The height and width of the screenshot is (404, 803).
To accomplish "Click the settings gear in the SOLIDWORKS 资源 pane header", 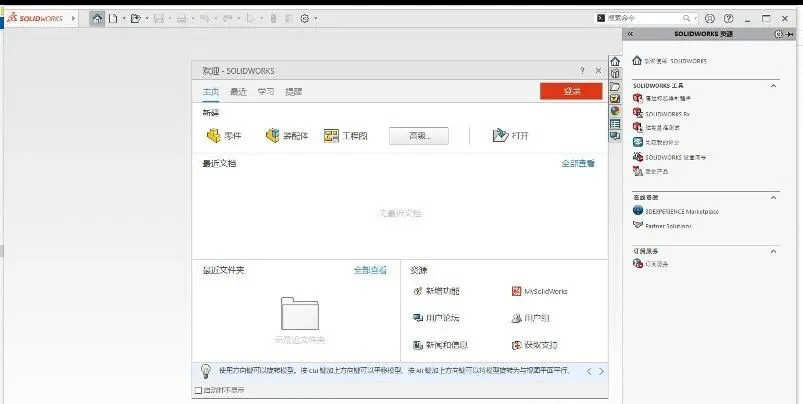I will click(778, 34).
